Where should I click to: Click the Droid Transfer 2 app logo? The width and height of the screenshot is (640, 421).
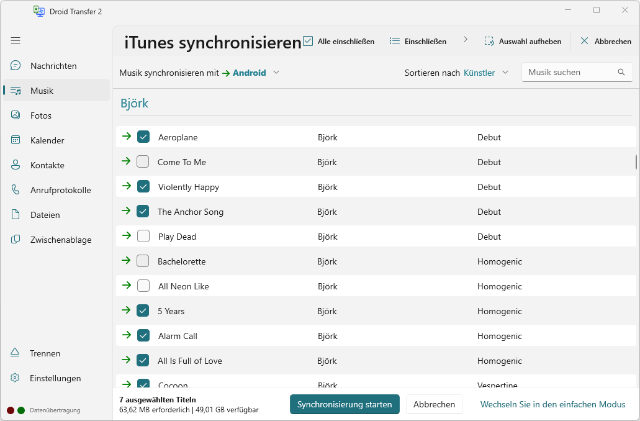[39, 11]
